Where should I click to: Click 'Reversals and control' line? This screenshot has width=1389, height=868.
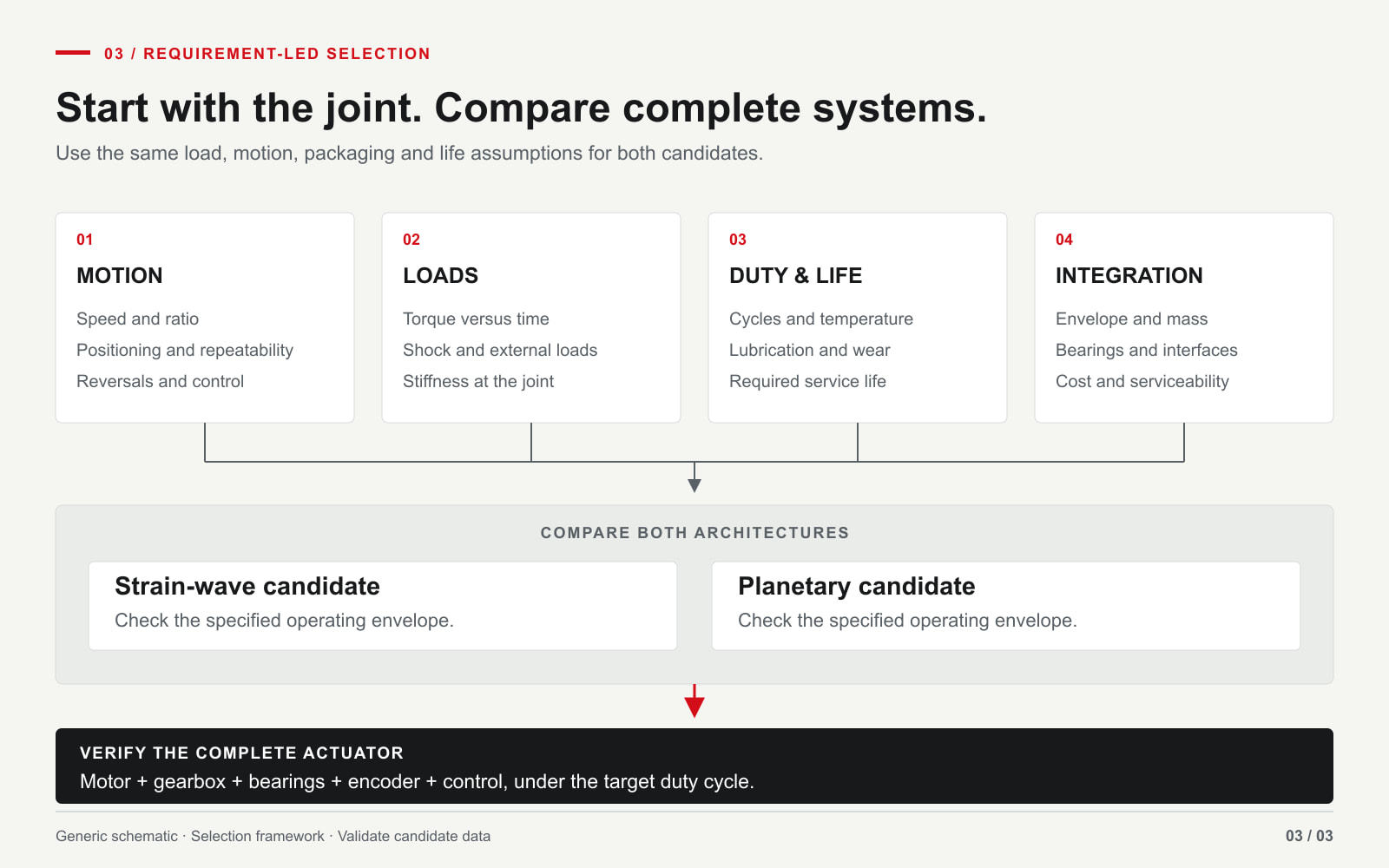[160, 381]
